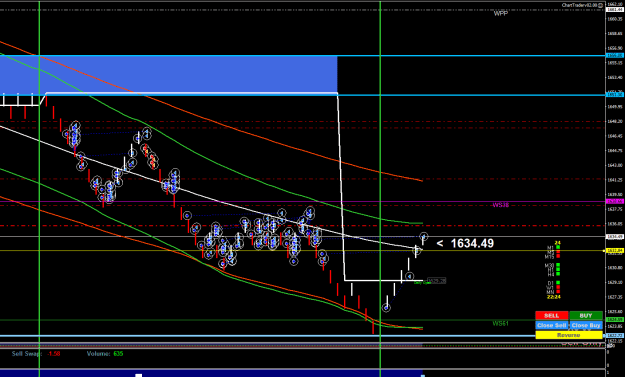
Task: Click the lowest trade arrow marker near chart bottom
Action: (386, 308)
